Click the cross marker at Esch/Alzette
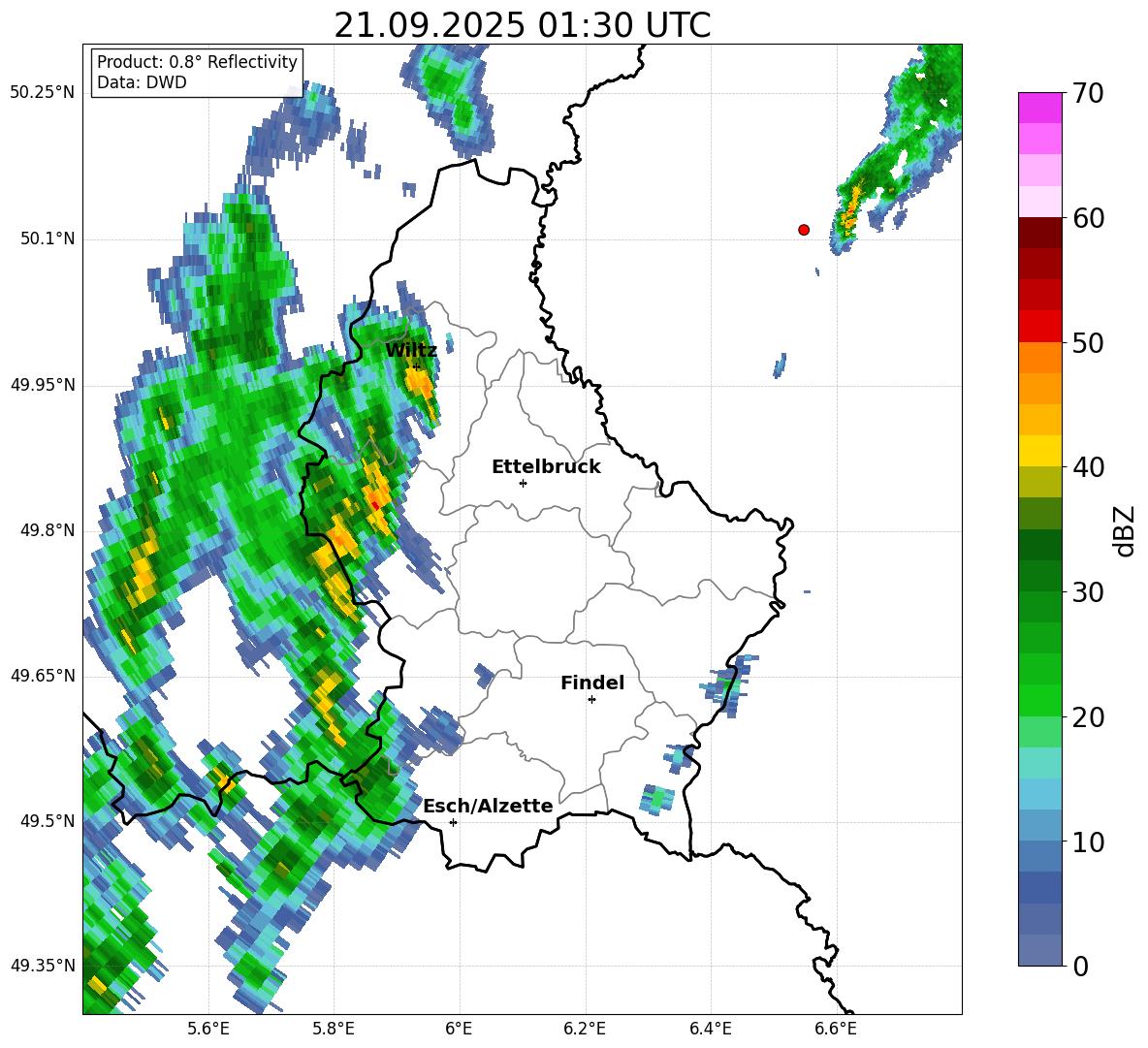This screenshot has width=1148, height=1048. [x=453, y=822]
